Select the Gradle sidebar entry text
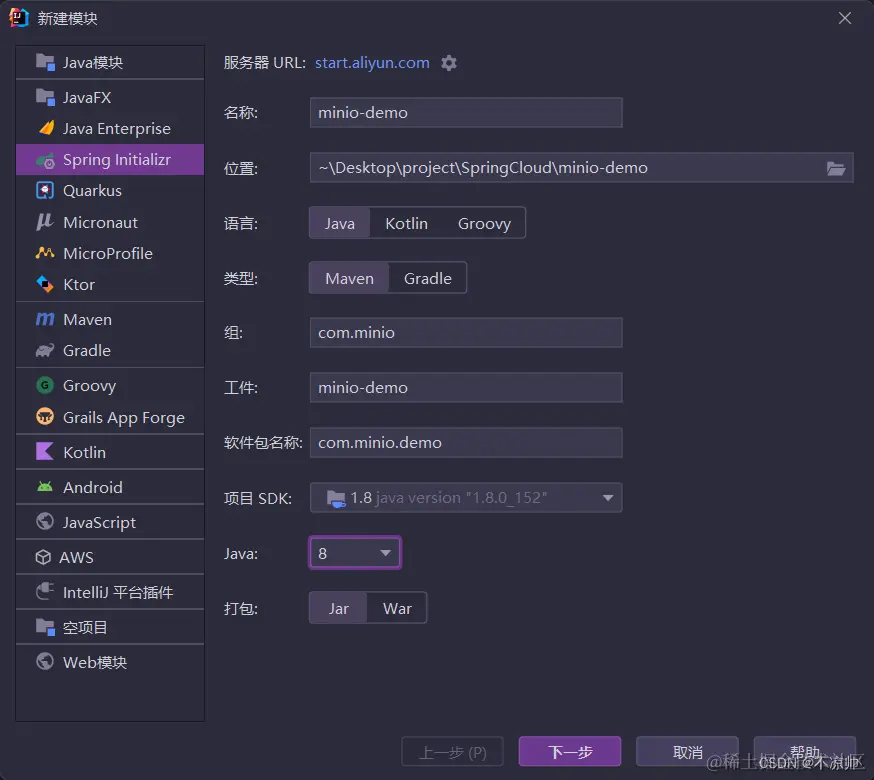The width and height of the screenshot is (874, 780). click(86, 351)
